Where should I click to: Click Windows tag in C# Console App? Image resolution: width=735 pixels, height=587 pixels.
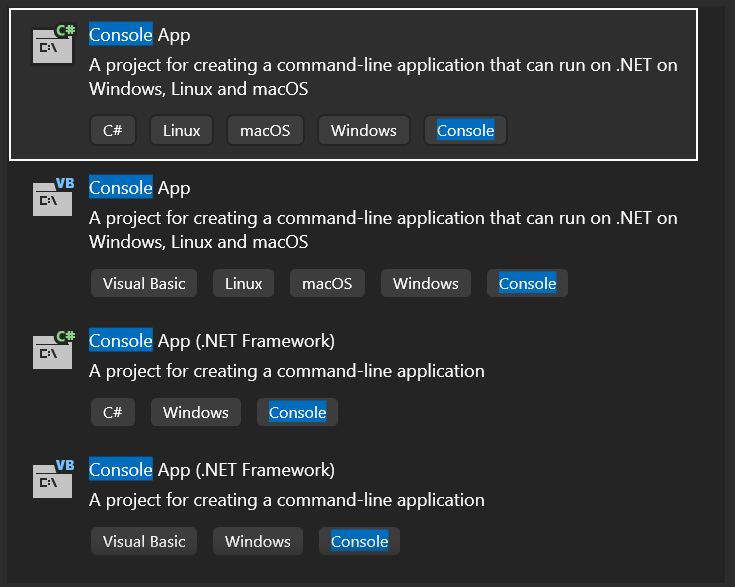pyautogui.click(x=364, y=130)
